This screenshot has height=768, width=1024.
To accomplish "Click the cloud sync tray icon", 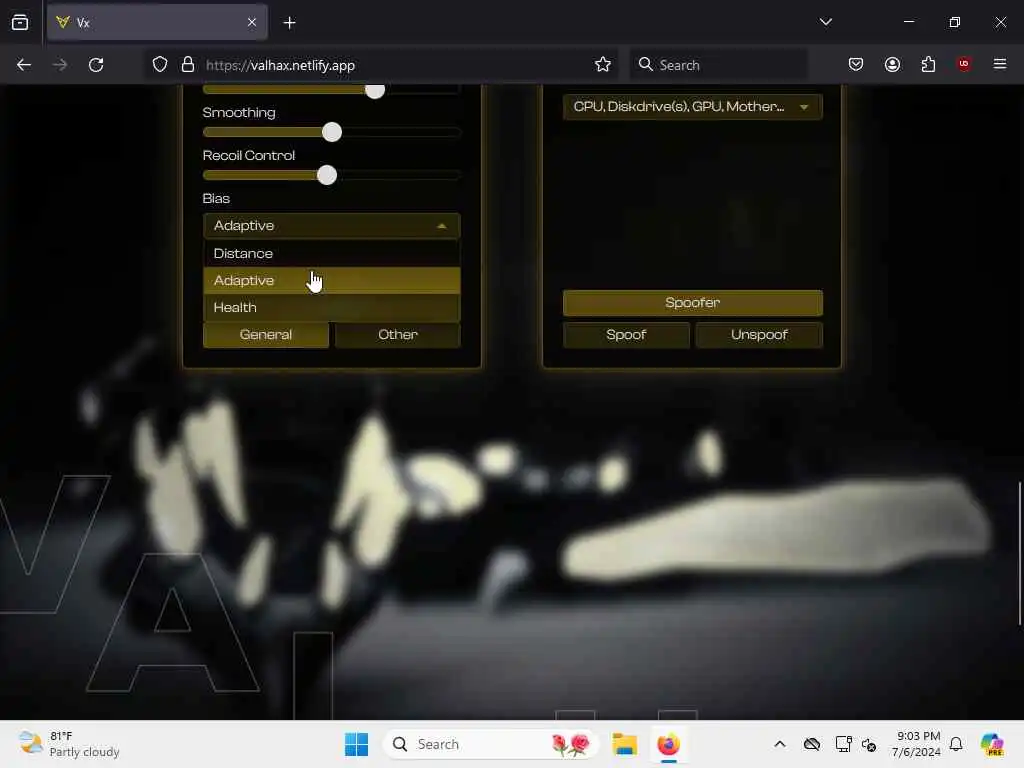I will tap(812, 744).
